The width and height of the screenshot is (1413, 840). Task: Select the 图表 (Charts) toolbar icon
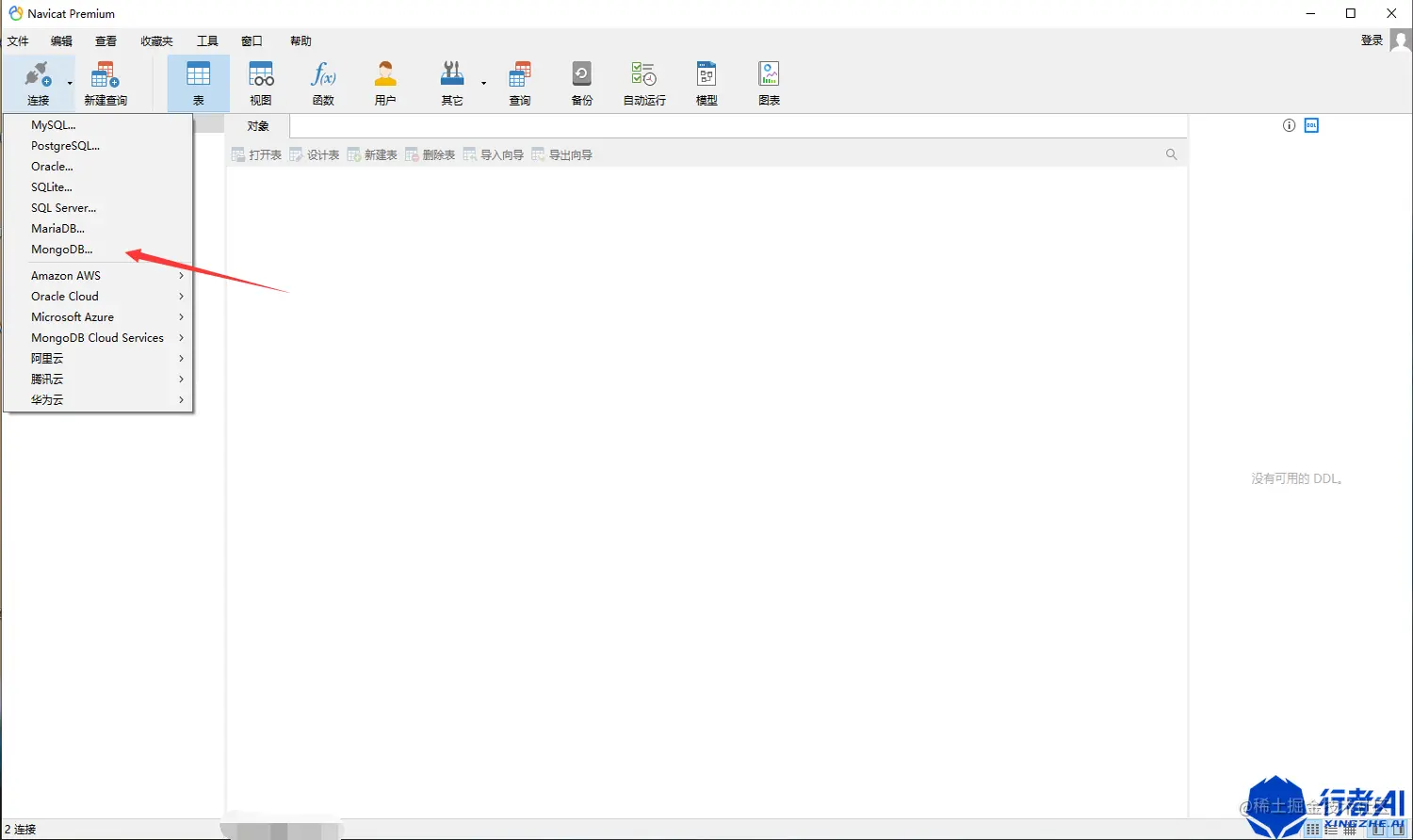(x=770, y=74)
